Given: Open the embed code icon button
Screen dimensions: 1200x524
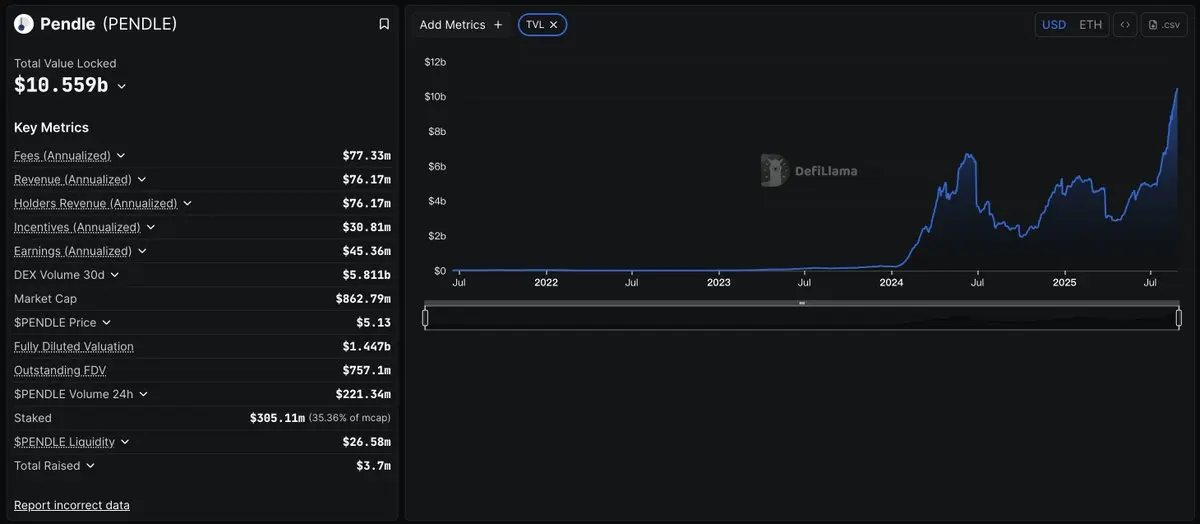Looking at the screenshot, I should [x=1125, y=25].
